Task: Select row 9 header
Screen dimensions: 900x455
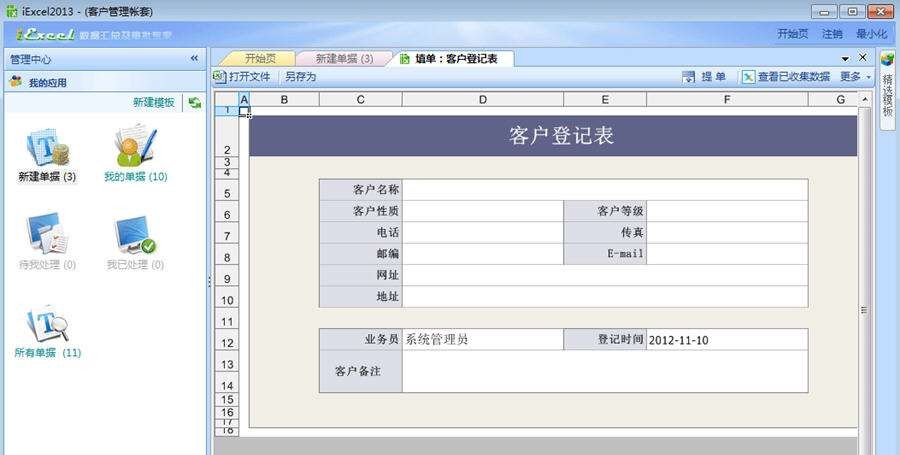Action: pyautogui.click(x=227, y=275)
